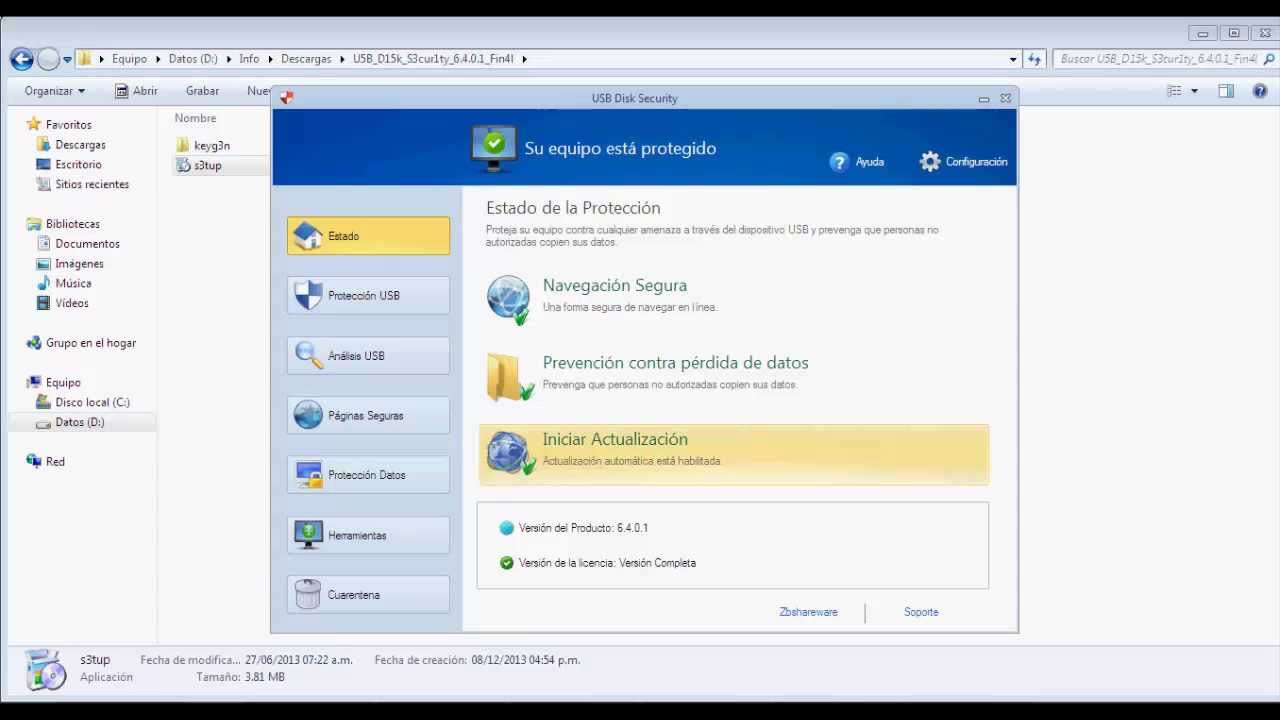This screenshot has width=1280, height=720.
Task: Click the Páginas Seguras globe icon
Action: 308,415
